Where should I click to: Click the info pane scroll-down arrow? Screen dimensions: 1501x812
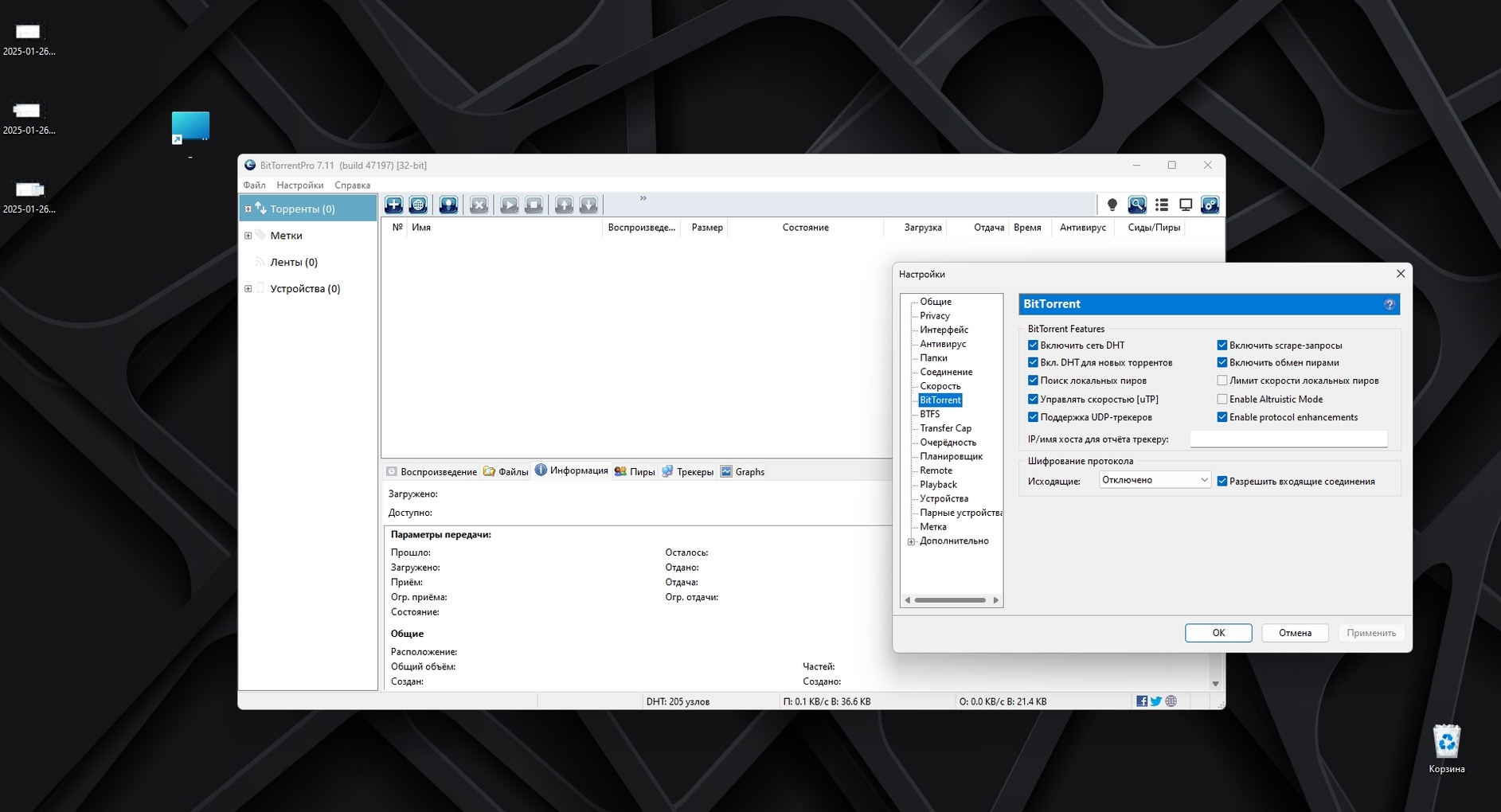coord(1215,684)
